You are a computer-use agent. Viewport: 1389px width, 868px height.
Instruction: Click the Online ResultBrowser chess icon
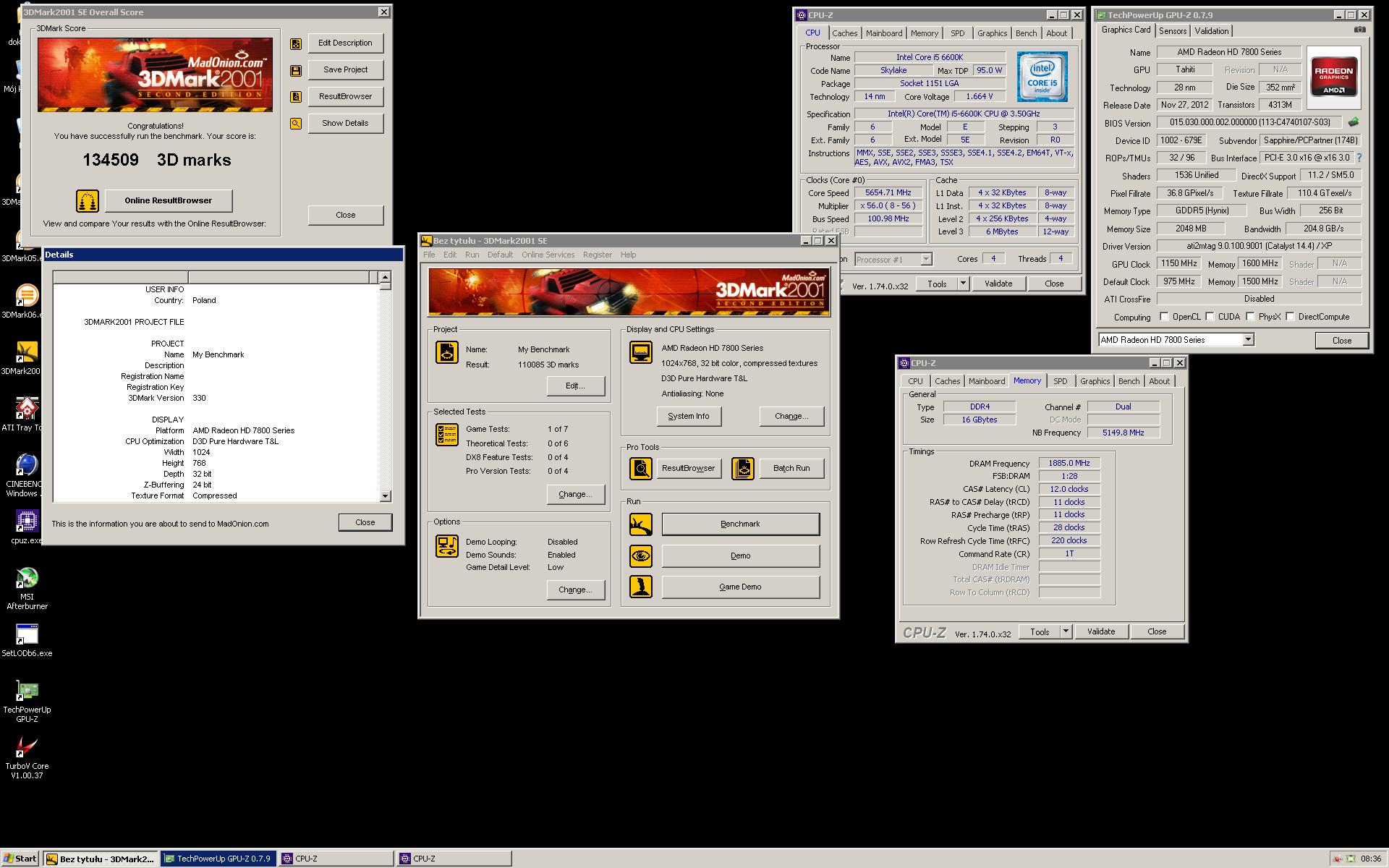click(x=88, y=201)
